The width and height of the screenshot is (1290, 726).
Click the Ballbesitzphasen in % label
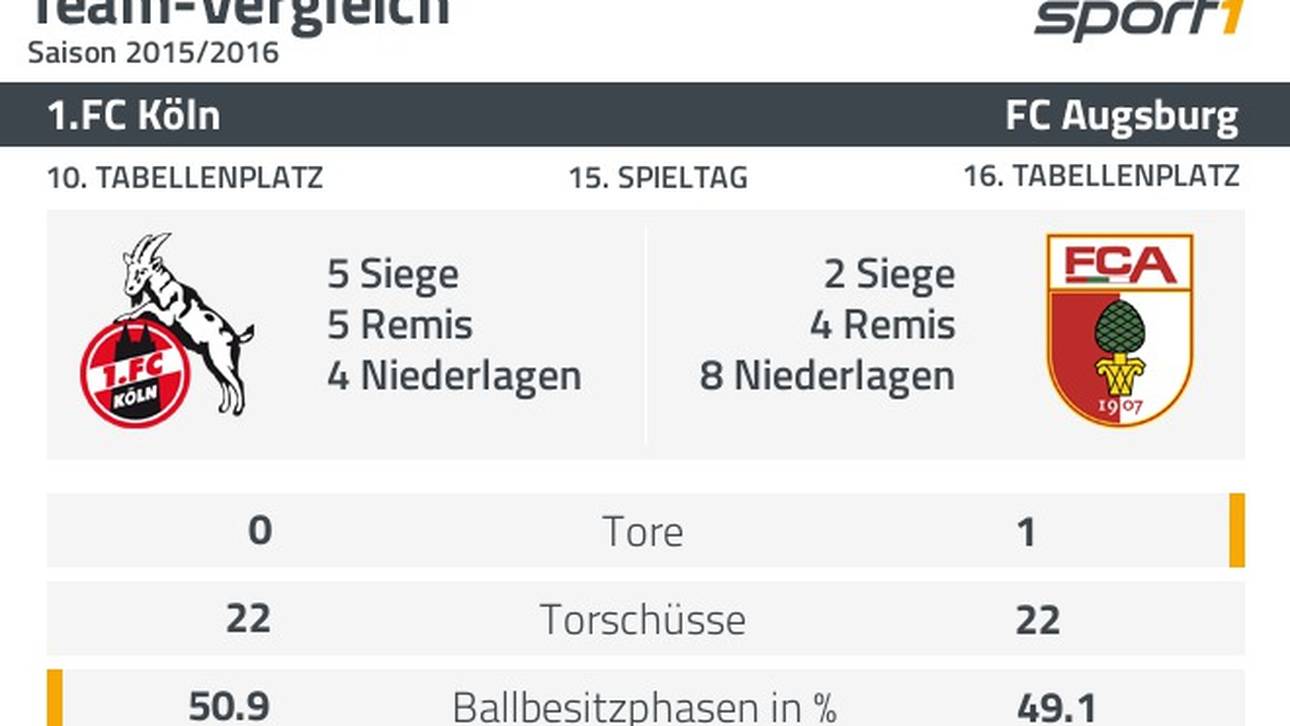point(645,707)
